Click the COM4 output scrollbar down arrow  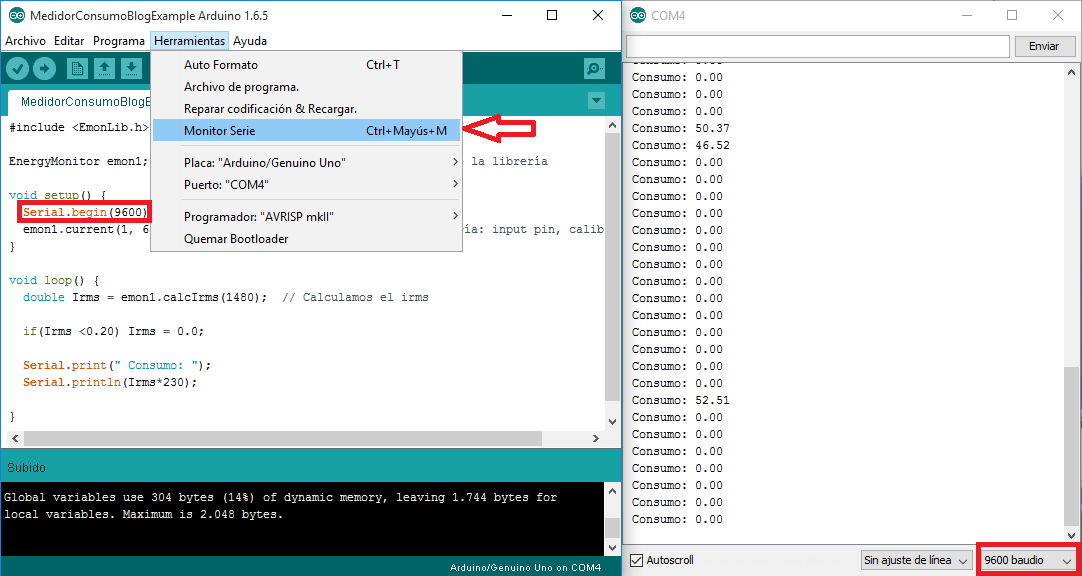coord(1071,535)
